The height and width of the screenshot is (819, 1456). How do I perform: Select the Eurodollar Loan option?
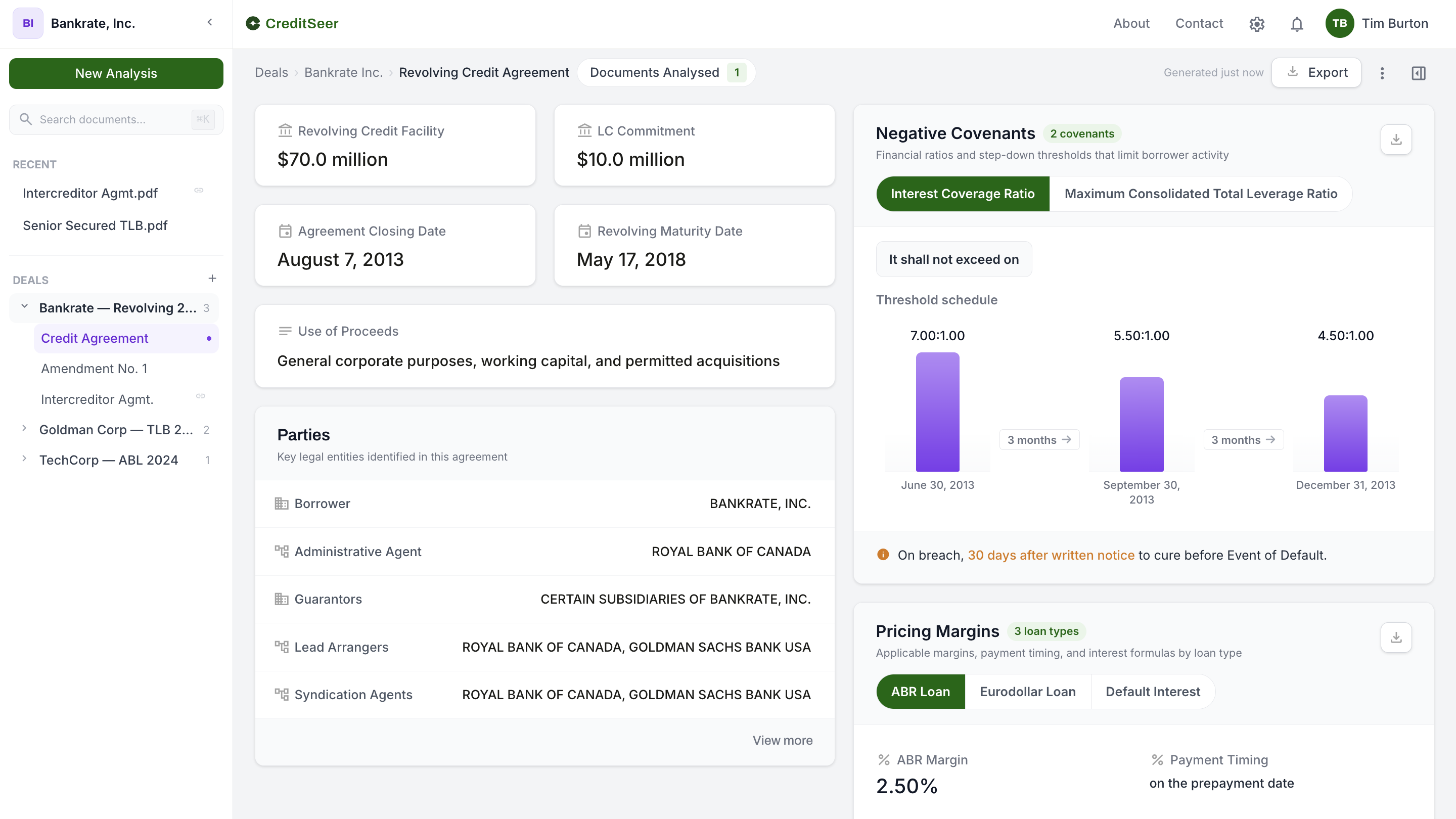tap(1027, 691)
